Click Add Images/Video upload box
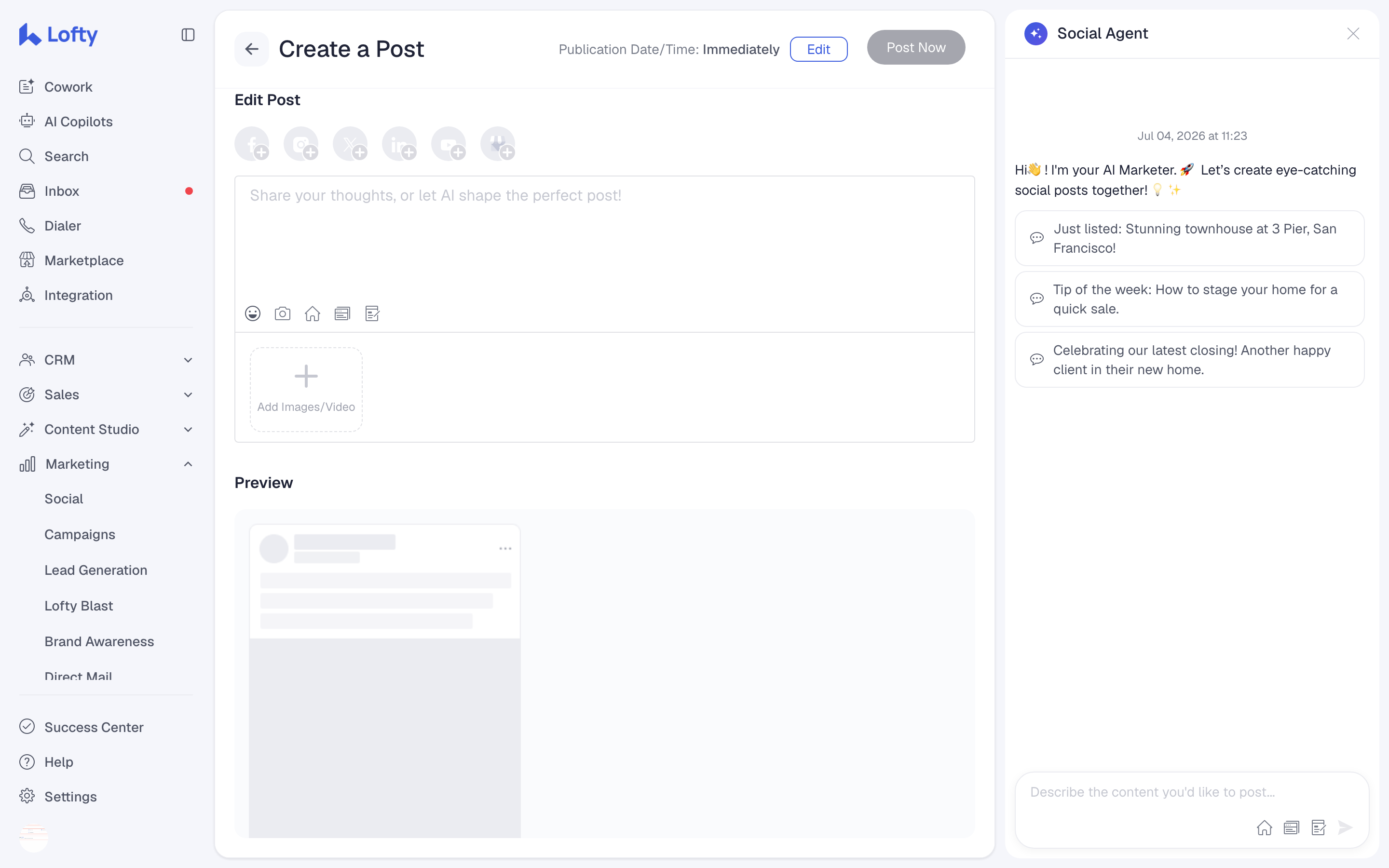This screenshot has width=1389, height=868. pyautogui.click(x=306, y=389)
